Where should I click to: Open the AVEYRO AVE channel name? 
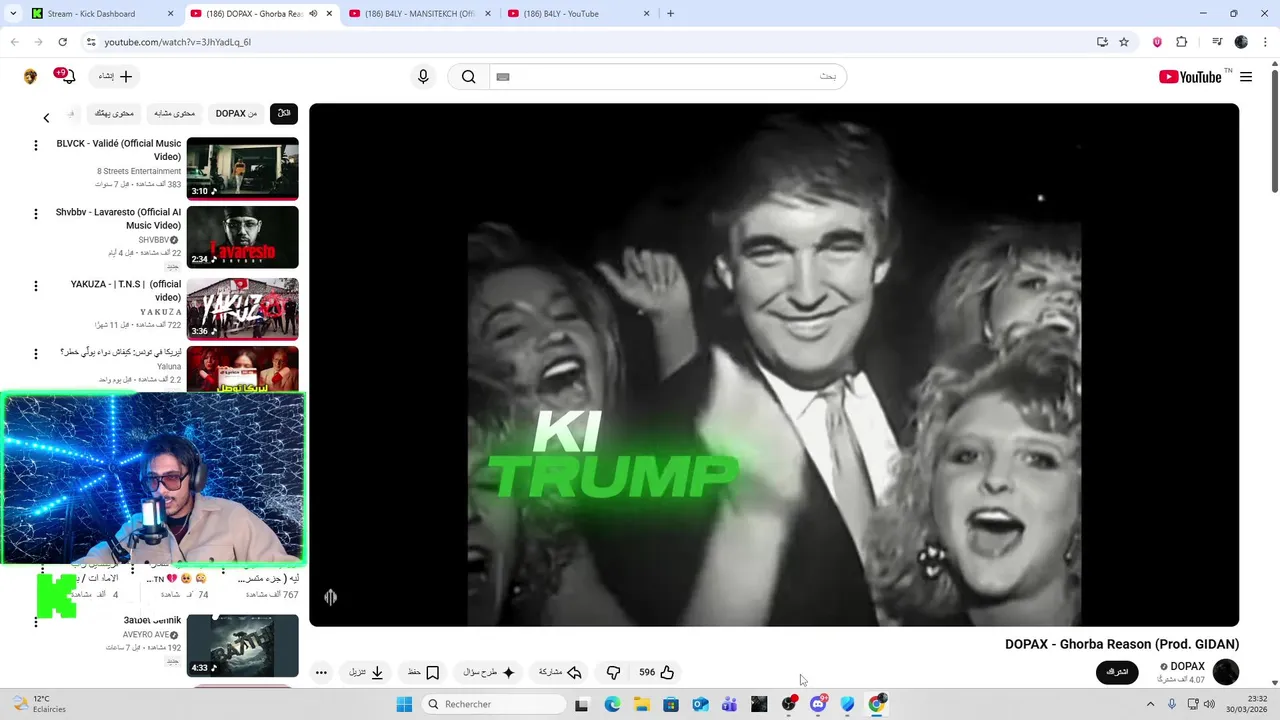[146, 635]
